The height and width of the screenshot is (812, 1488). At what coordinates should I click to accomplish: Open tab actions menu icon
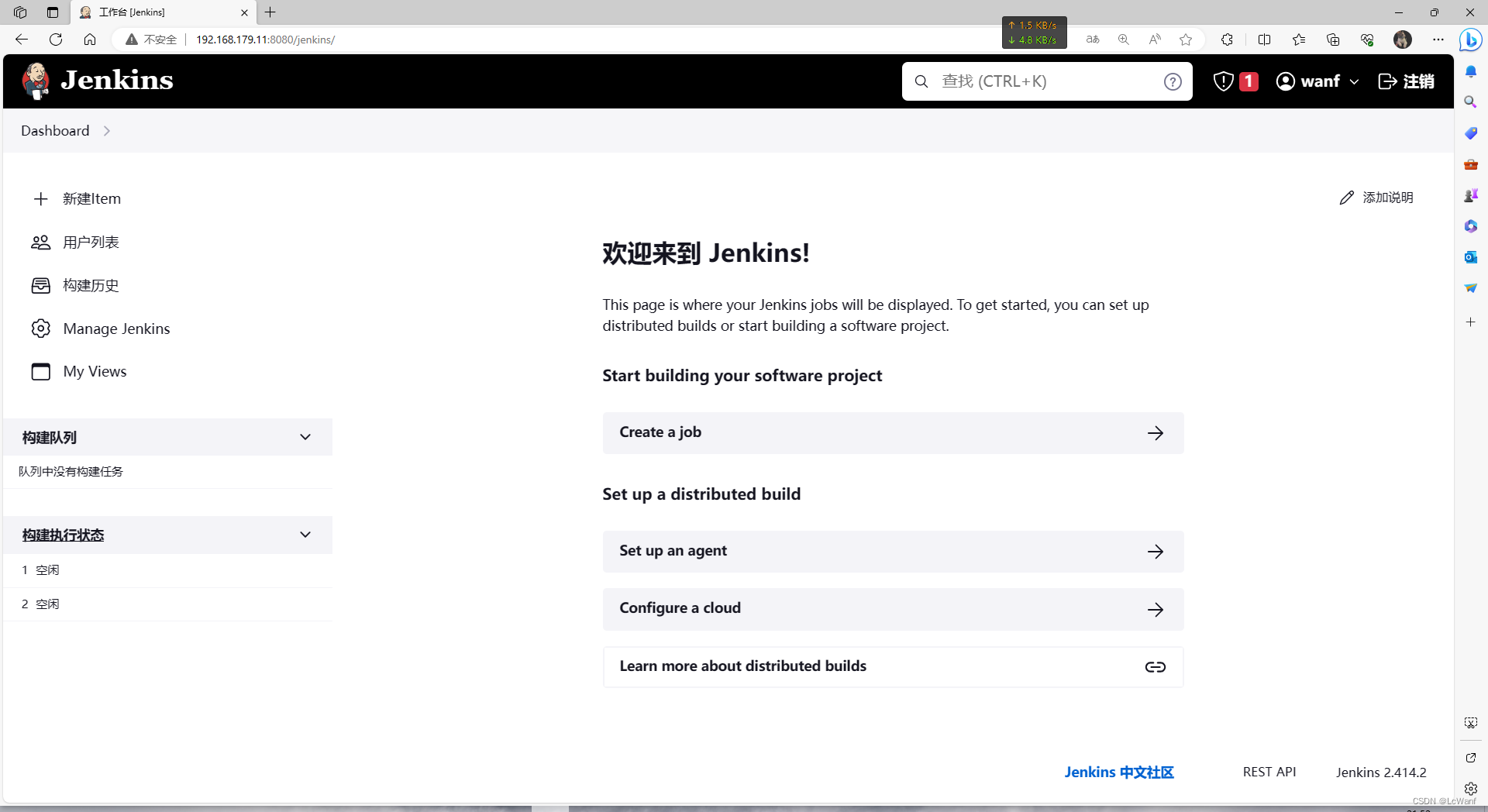pos(53,12)
